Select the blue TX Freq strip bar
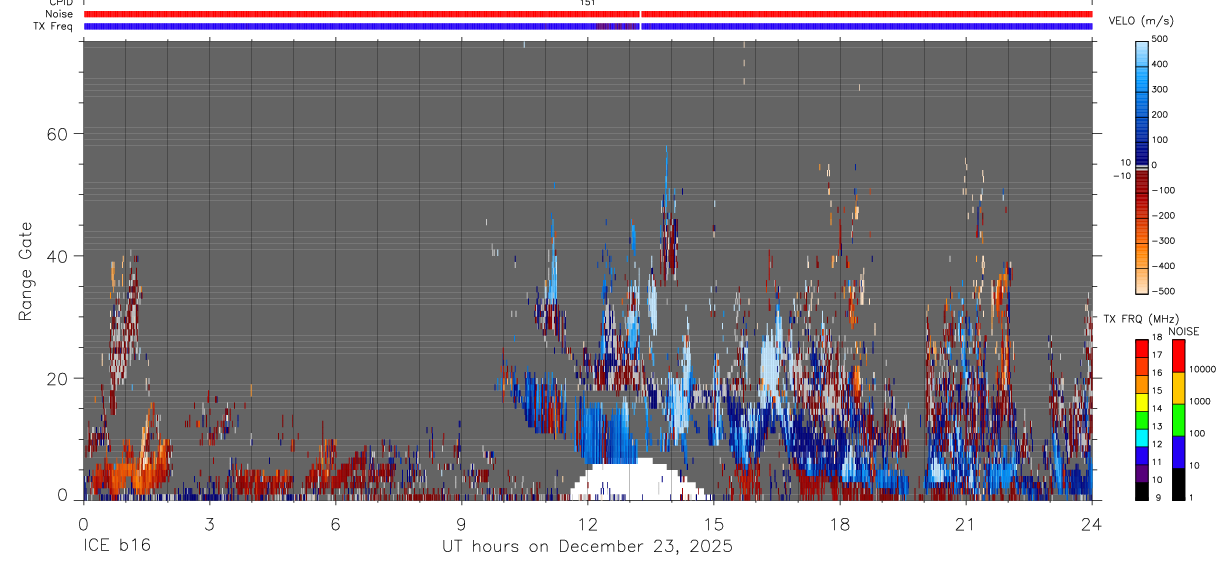1228x567 pixels. pos(588,26)
